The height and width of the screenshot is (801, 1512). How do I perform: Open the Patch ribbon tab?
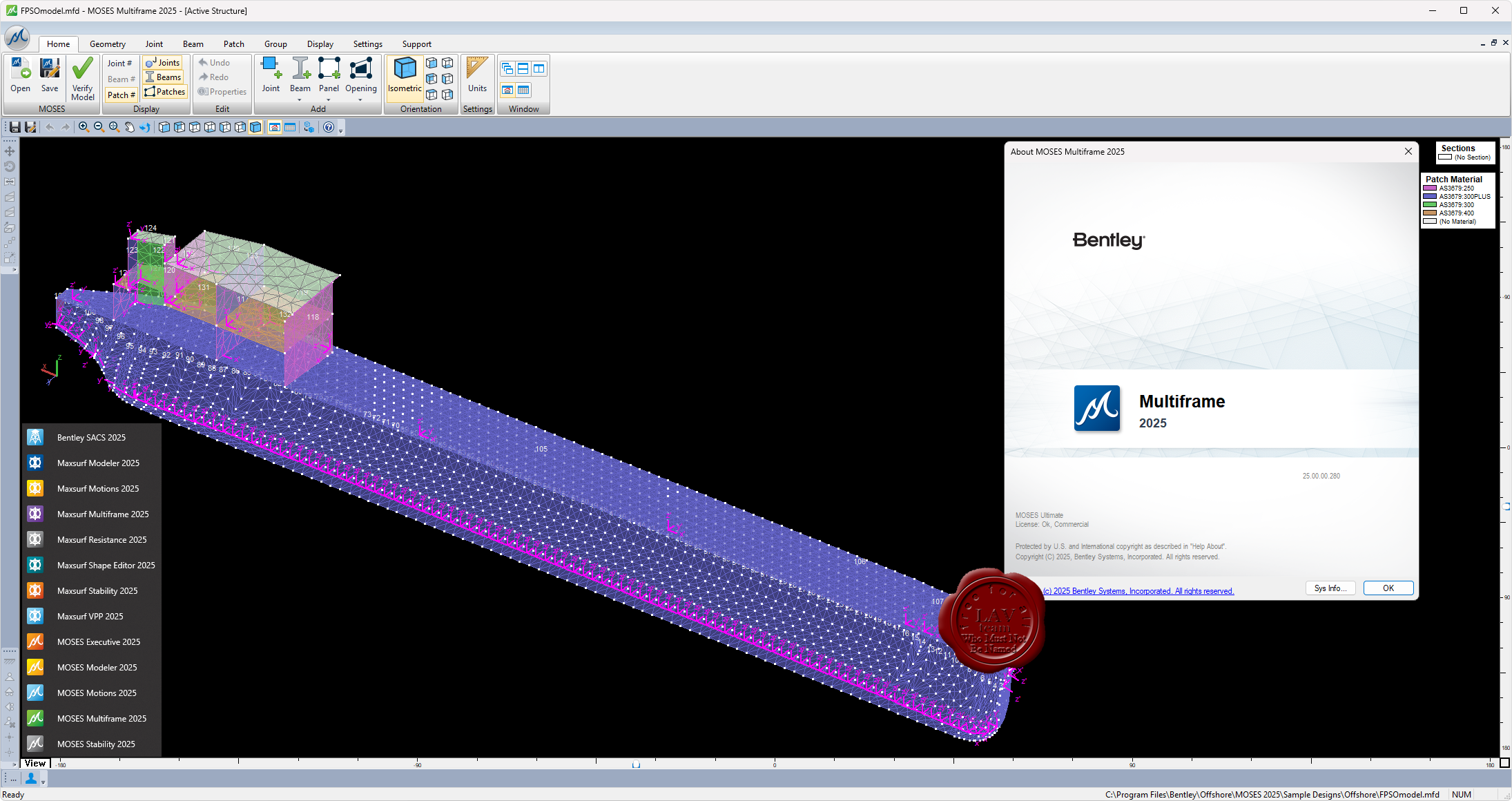(x=234, y=44)
